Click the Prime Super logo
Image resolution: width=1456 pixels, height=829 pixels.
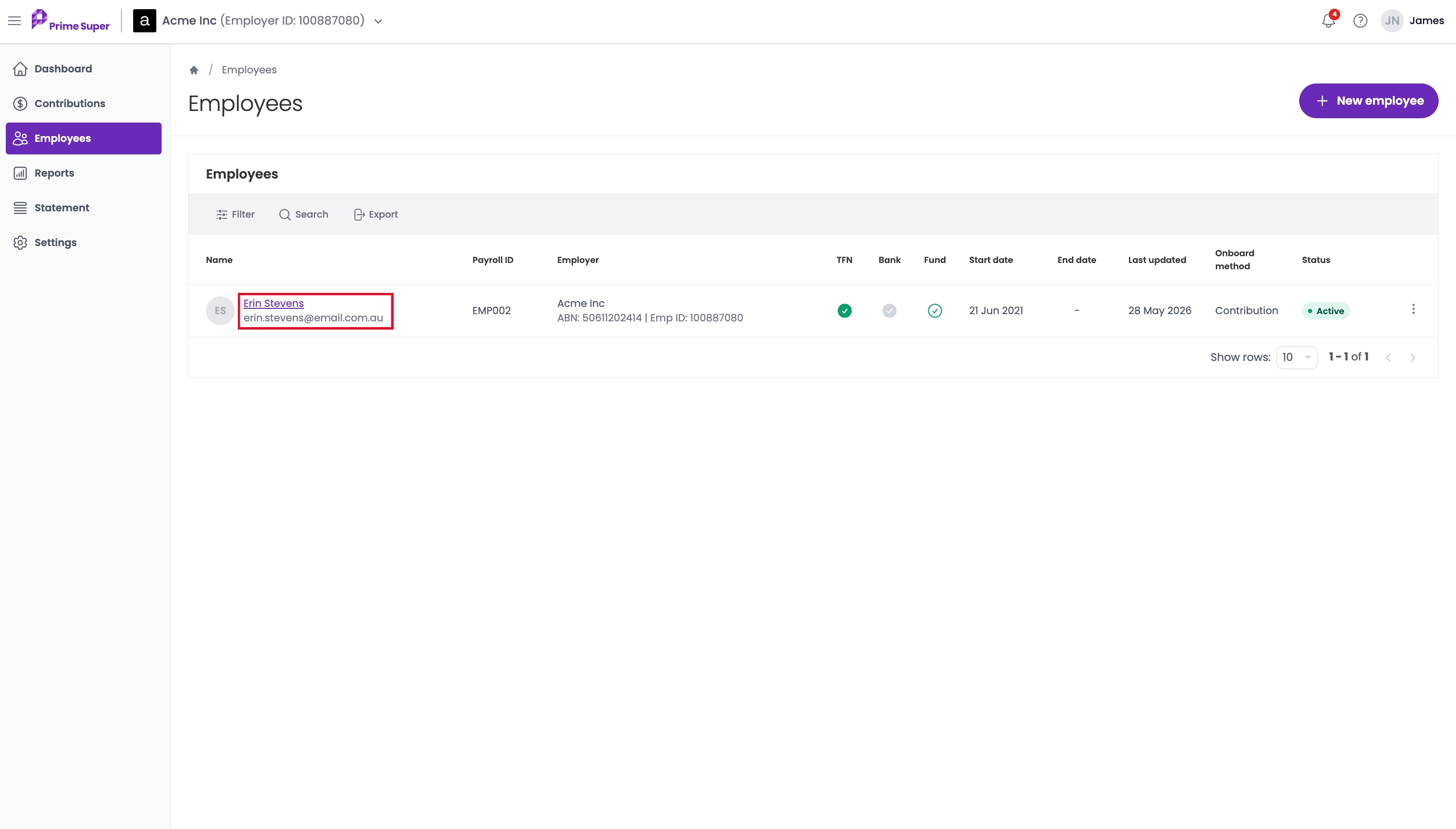[70, 20]
